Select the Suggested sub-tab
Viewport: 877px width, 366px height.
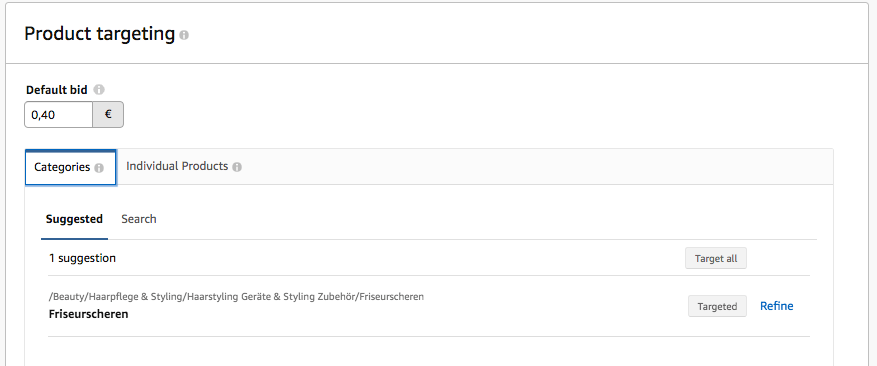[x=74, y=219]
